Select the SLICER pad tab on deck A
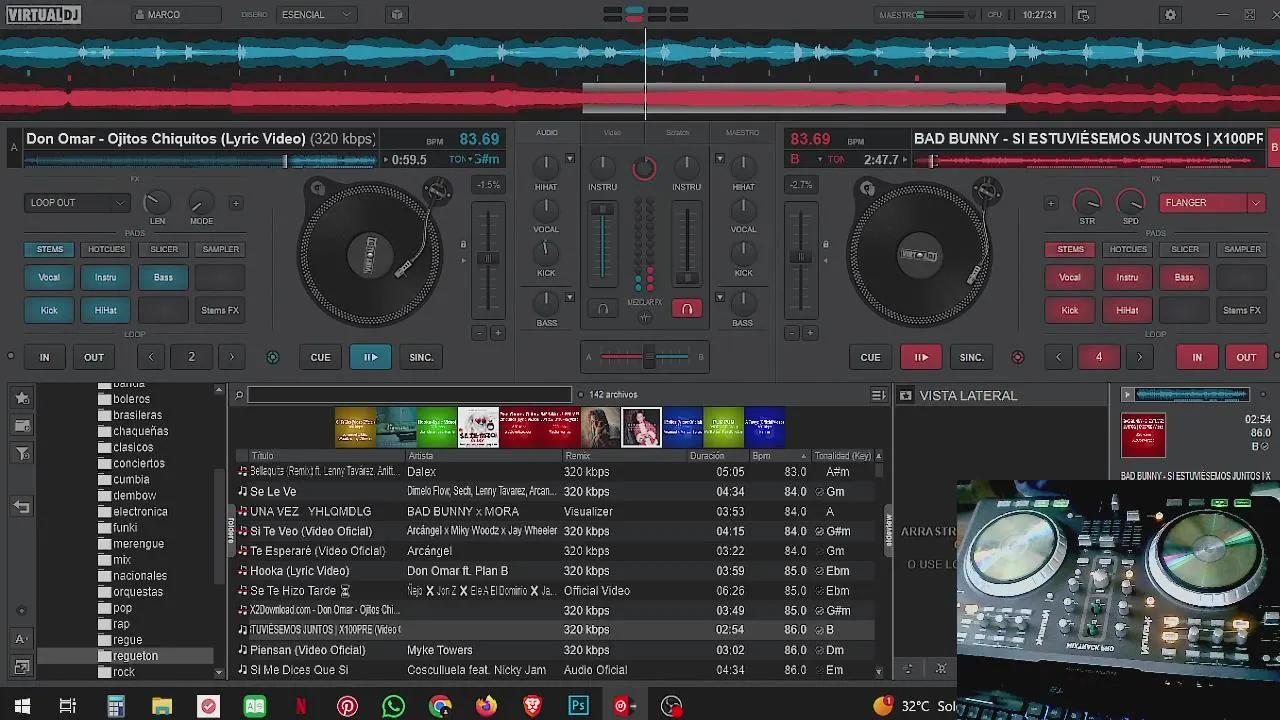 pos(164,249)
